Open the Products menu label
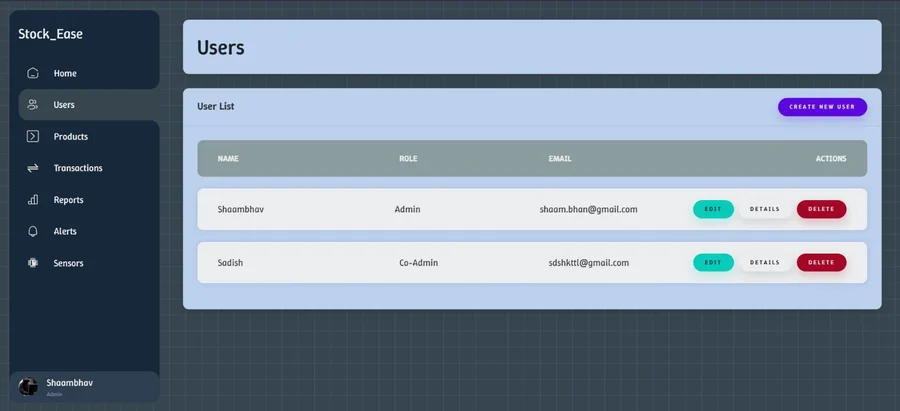900x411 pixels. click(71, 137)
